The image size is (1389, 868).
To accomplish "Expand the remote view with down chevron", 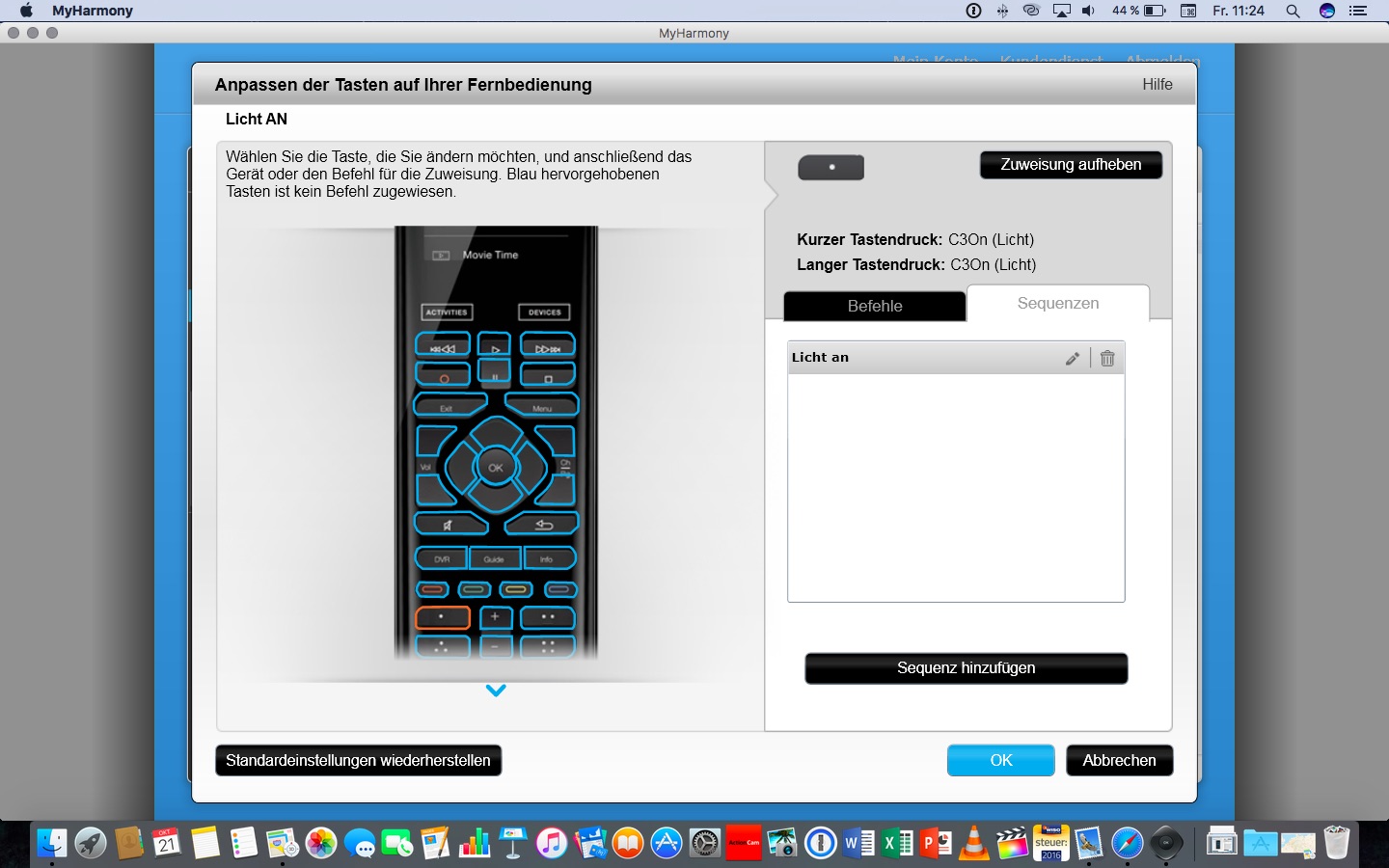I will pyautogui.click(x=496, y=691).
